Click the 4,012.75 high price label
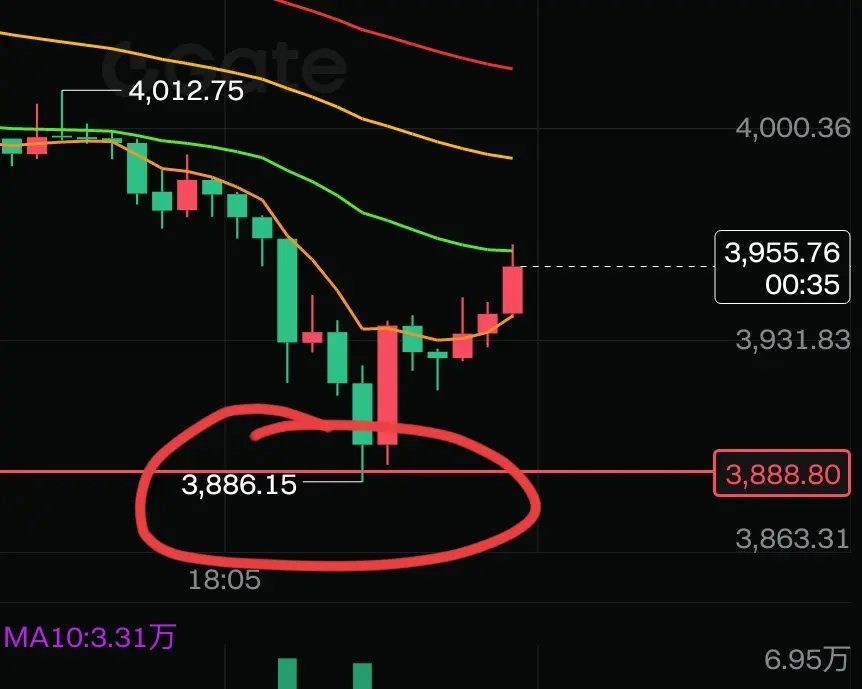Viewport: 862px width, 689px height. (x=186, y=91)
